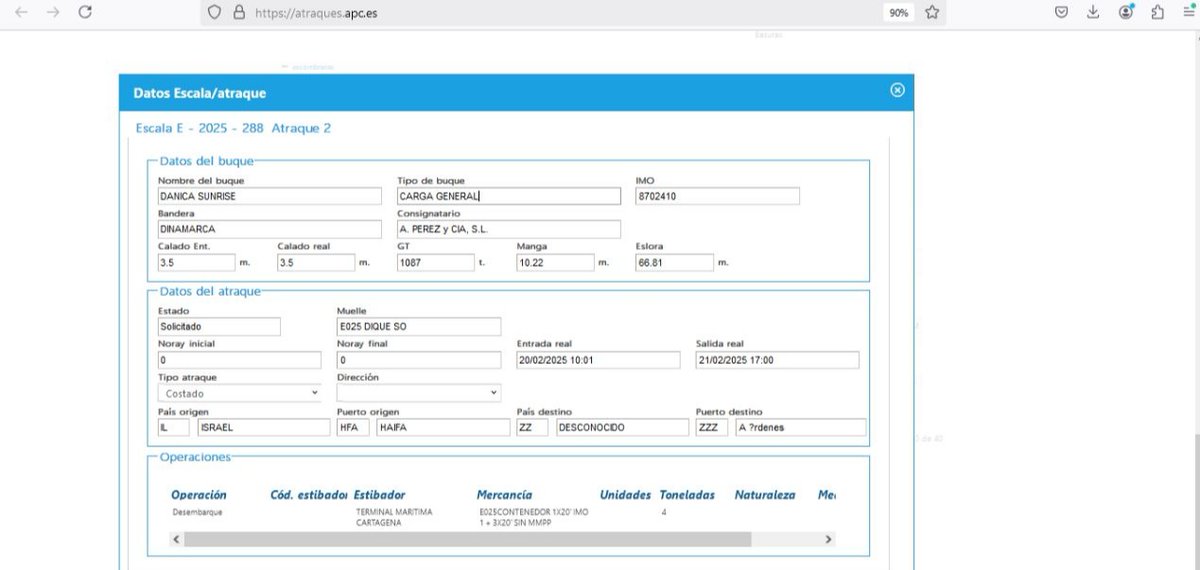Open the shield tracking protection icon
The image size is (1200, 570).
tap(214, 13)
